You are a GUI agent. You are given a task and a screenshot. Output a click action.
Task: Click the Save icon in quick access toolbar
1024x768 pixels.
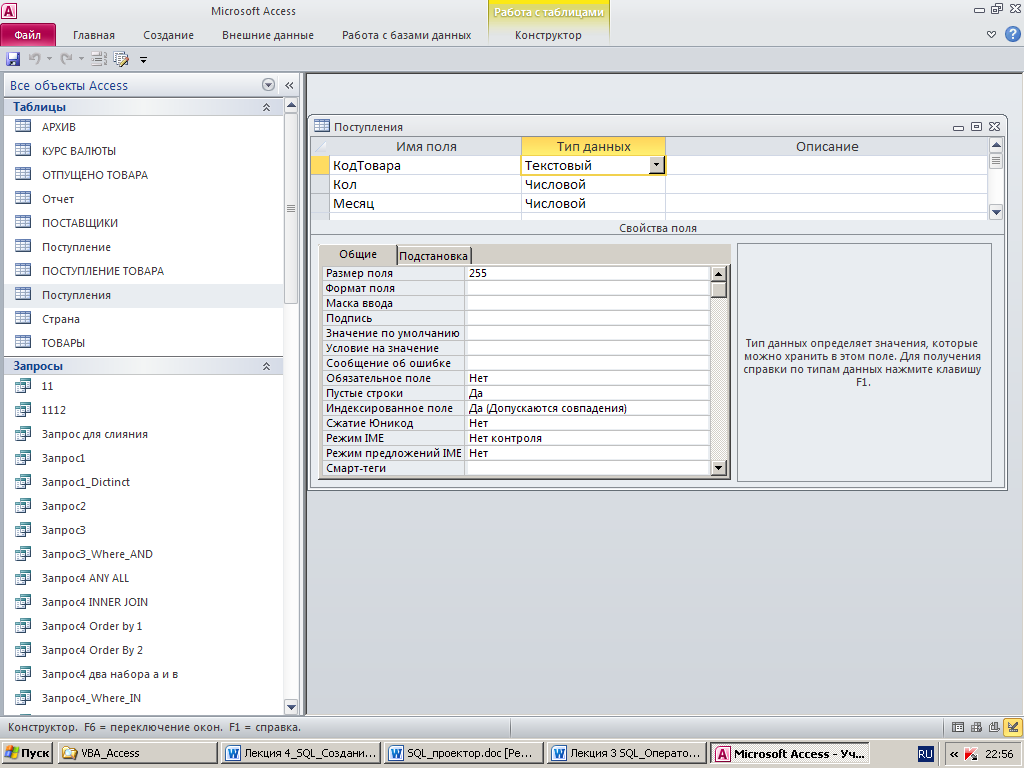pyautogui.click(x=13, y=59)
